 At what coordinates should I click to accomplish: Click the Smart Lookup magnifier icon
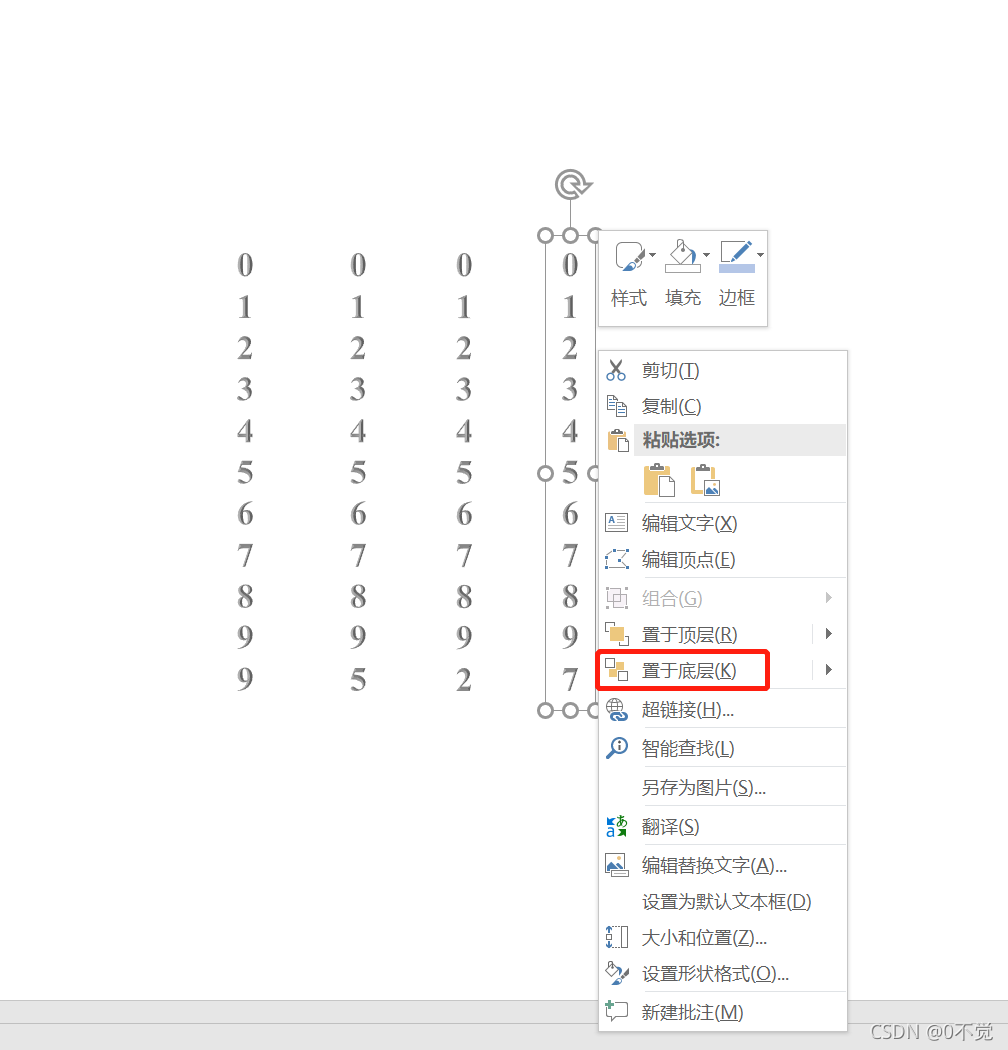tap(616, 747)
